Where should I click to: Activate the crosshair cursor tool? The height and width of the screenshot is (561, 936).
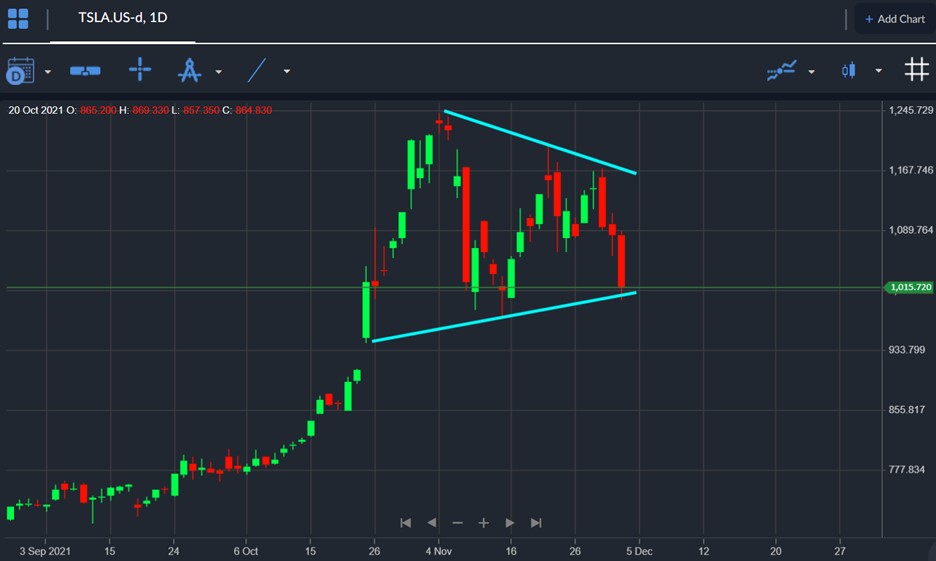click(x=140, y=69)
